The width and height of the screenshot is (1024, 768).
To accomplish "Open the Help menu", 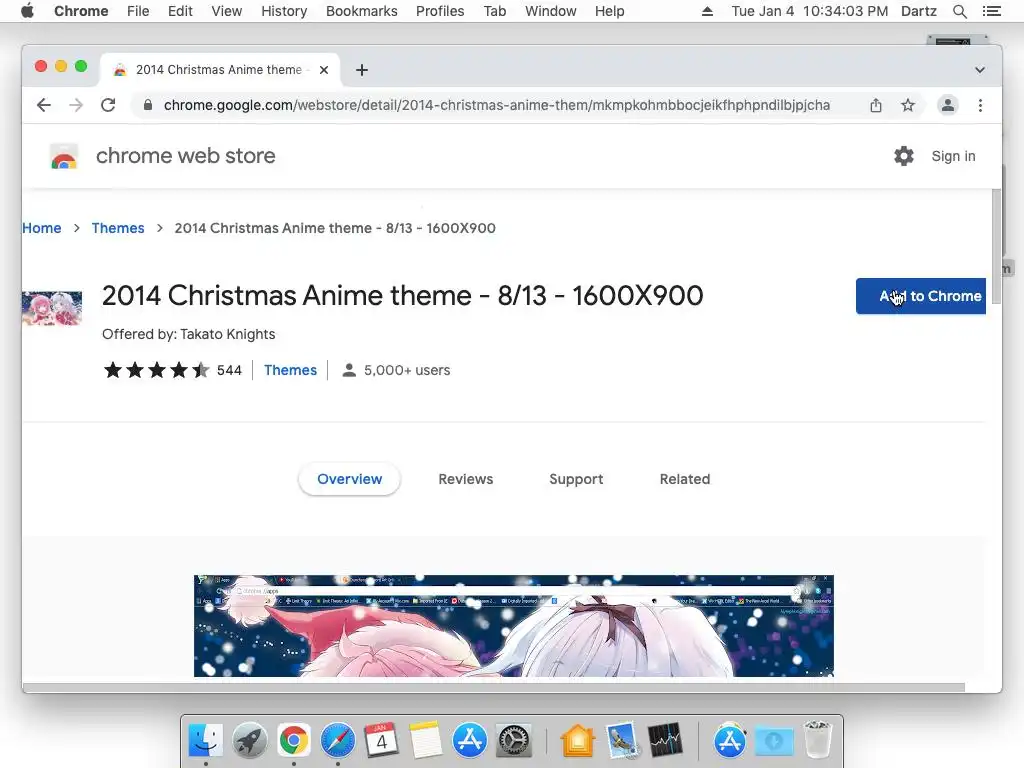I will tap(609, 11).
